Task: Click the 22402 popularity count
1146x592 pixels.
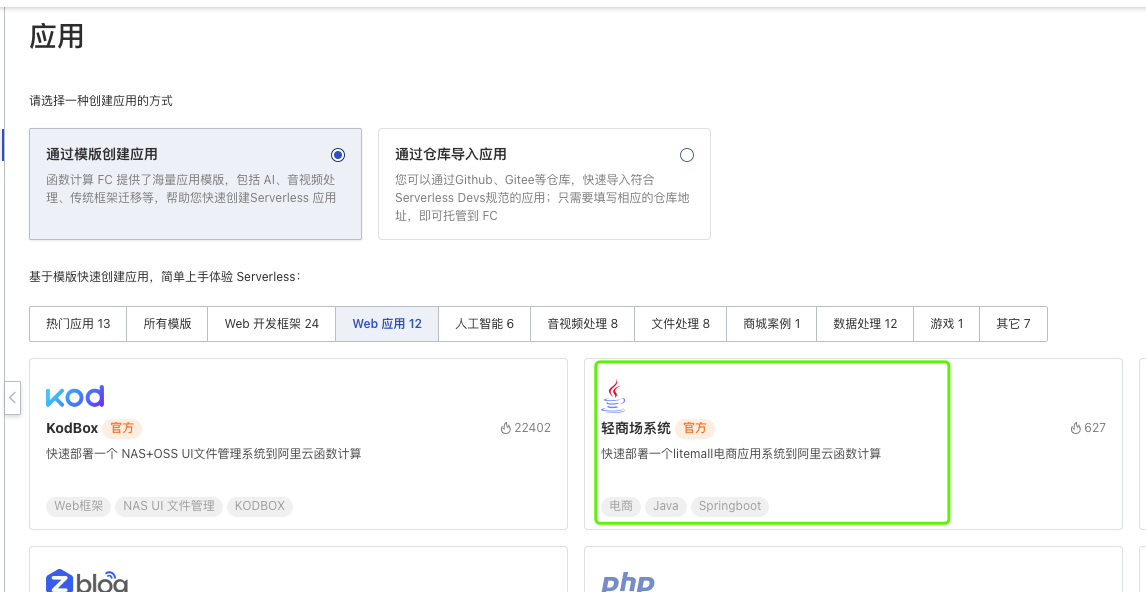Action: [x=533, y=428]
